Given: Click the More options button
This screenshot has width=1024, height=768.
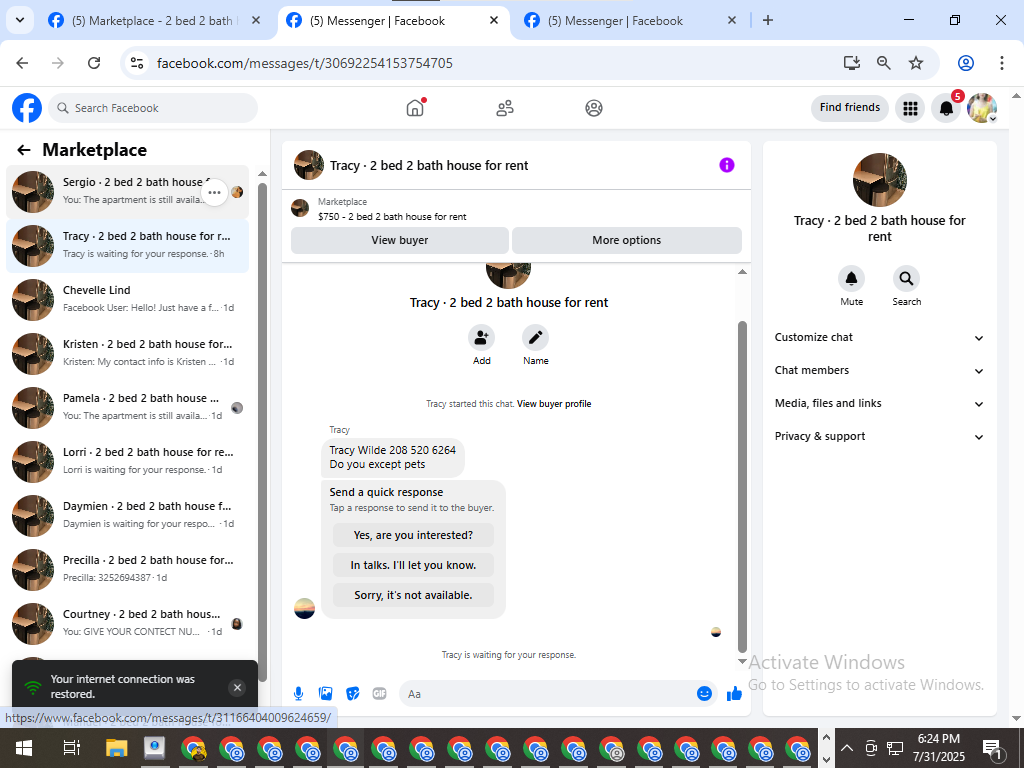Looking at the screenshot, I should tap(627, 240).
